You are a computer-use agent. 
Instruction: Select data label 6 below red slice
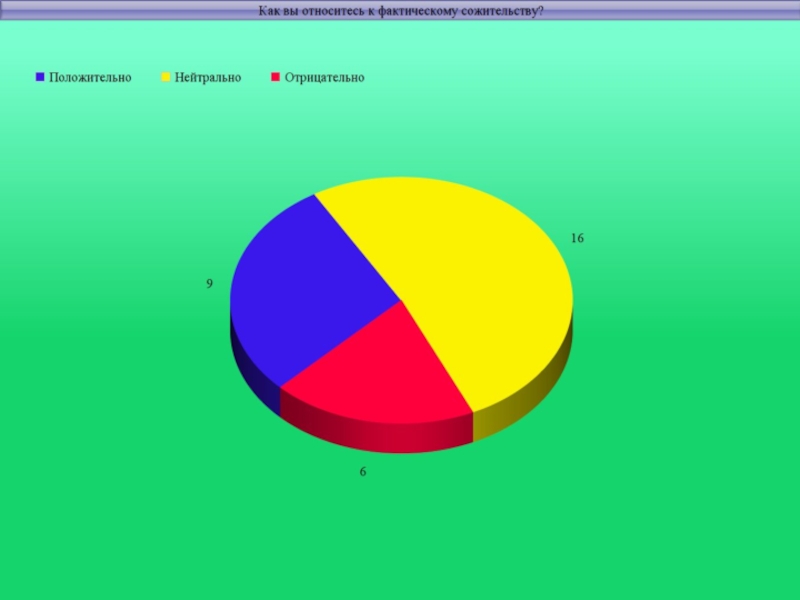click(x=363, y=470)
